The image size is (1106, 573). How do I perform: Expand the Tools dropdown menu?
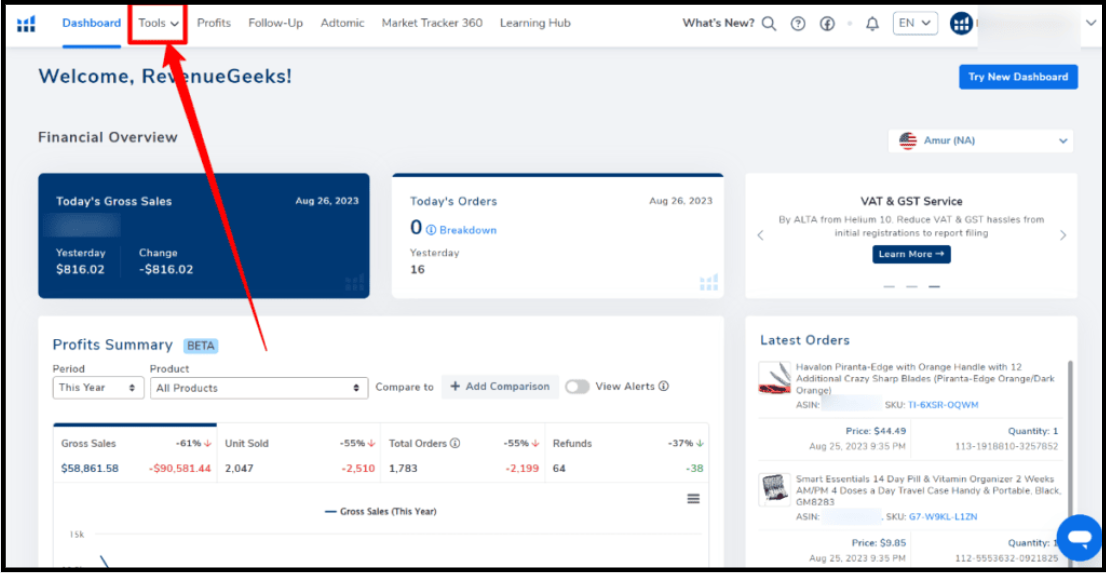[x=159, y=23]
